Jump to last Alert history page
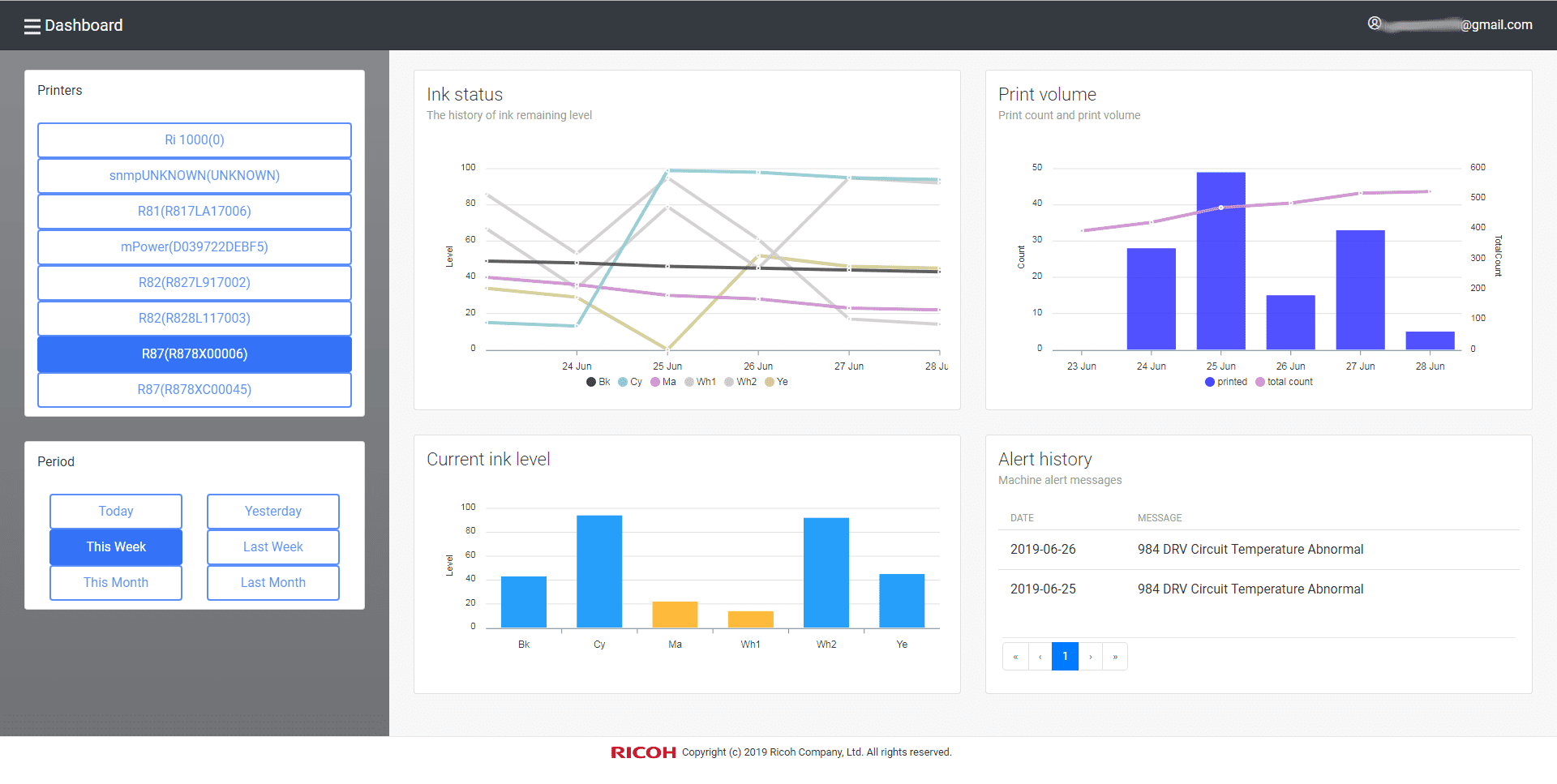 (x=1115, y=656)
